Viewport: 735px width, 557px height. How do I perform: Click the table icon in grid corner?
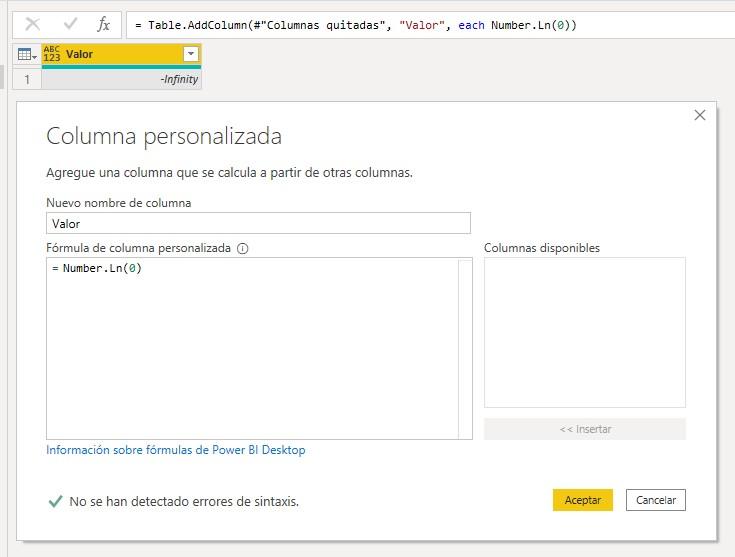[27, 55]
